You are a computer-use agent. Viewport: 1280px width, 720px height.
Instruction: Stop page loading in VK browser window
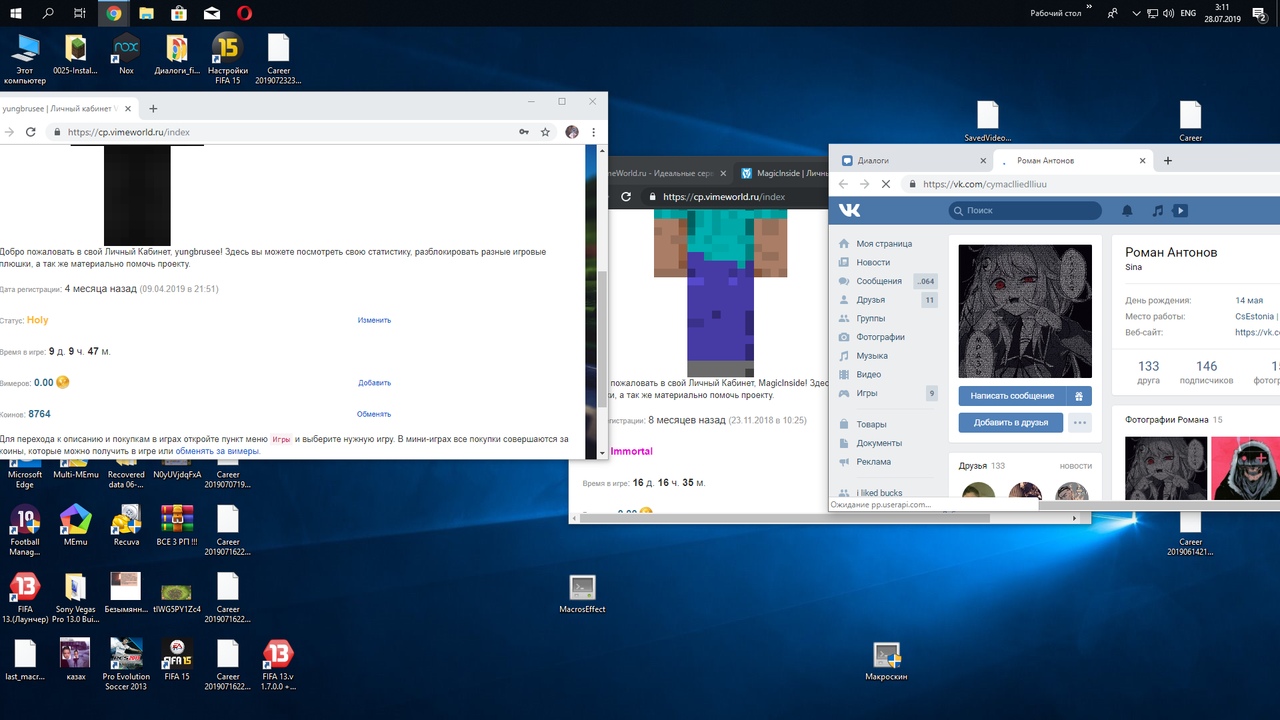[x=886, y=184]
